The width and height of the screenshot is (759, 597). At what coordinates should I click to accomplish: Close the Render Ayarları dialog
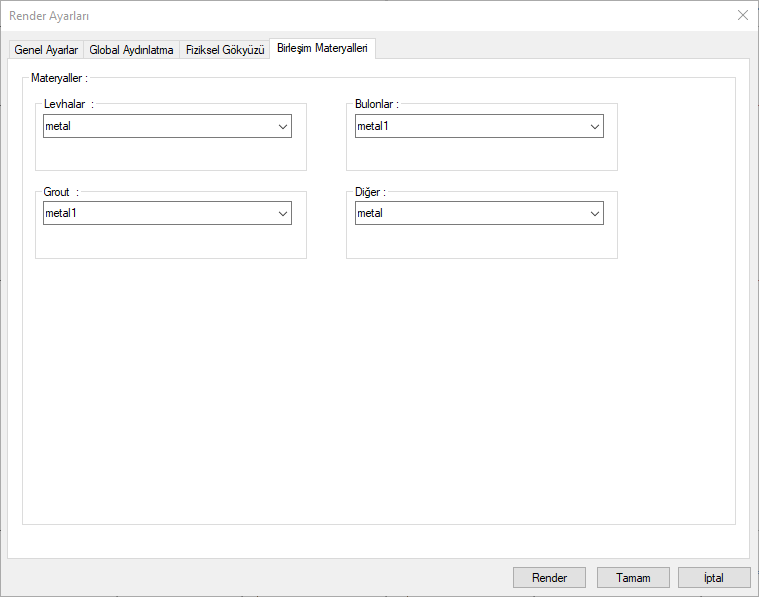[x=742, y=15]
